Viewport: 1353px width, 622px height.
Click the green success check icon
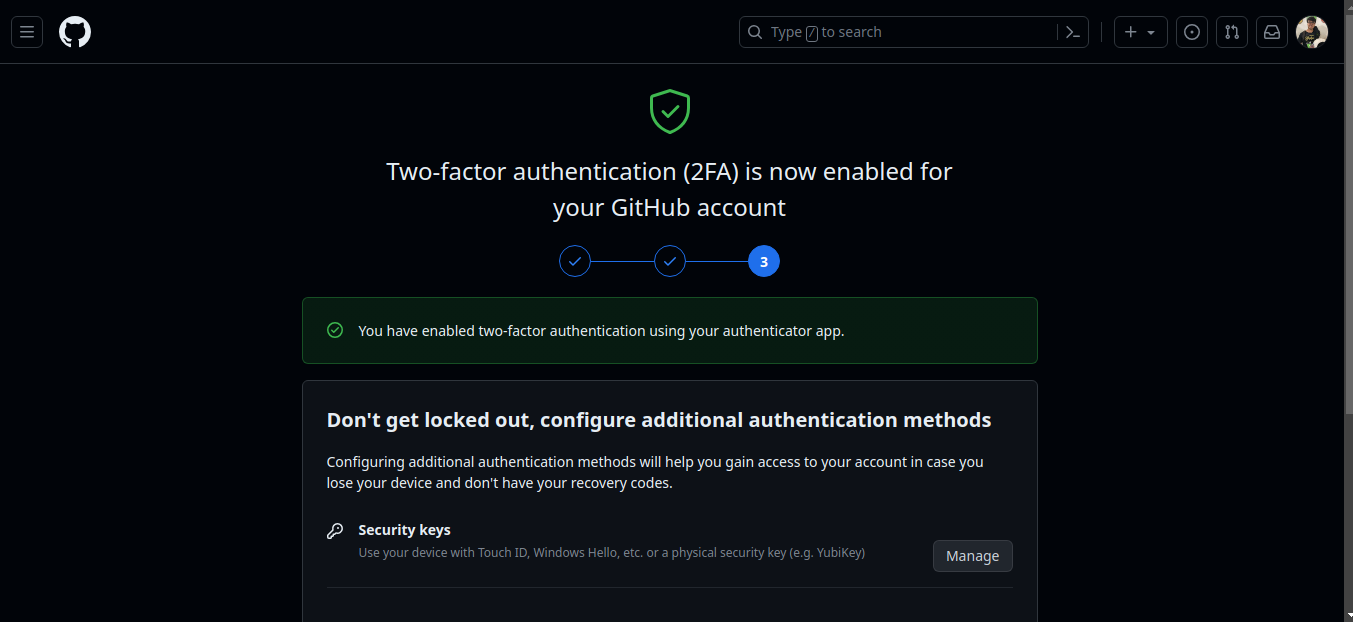335,330
